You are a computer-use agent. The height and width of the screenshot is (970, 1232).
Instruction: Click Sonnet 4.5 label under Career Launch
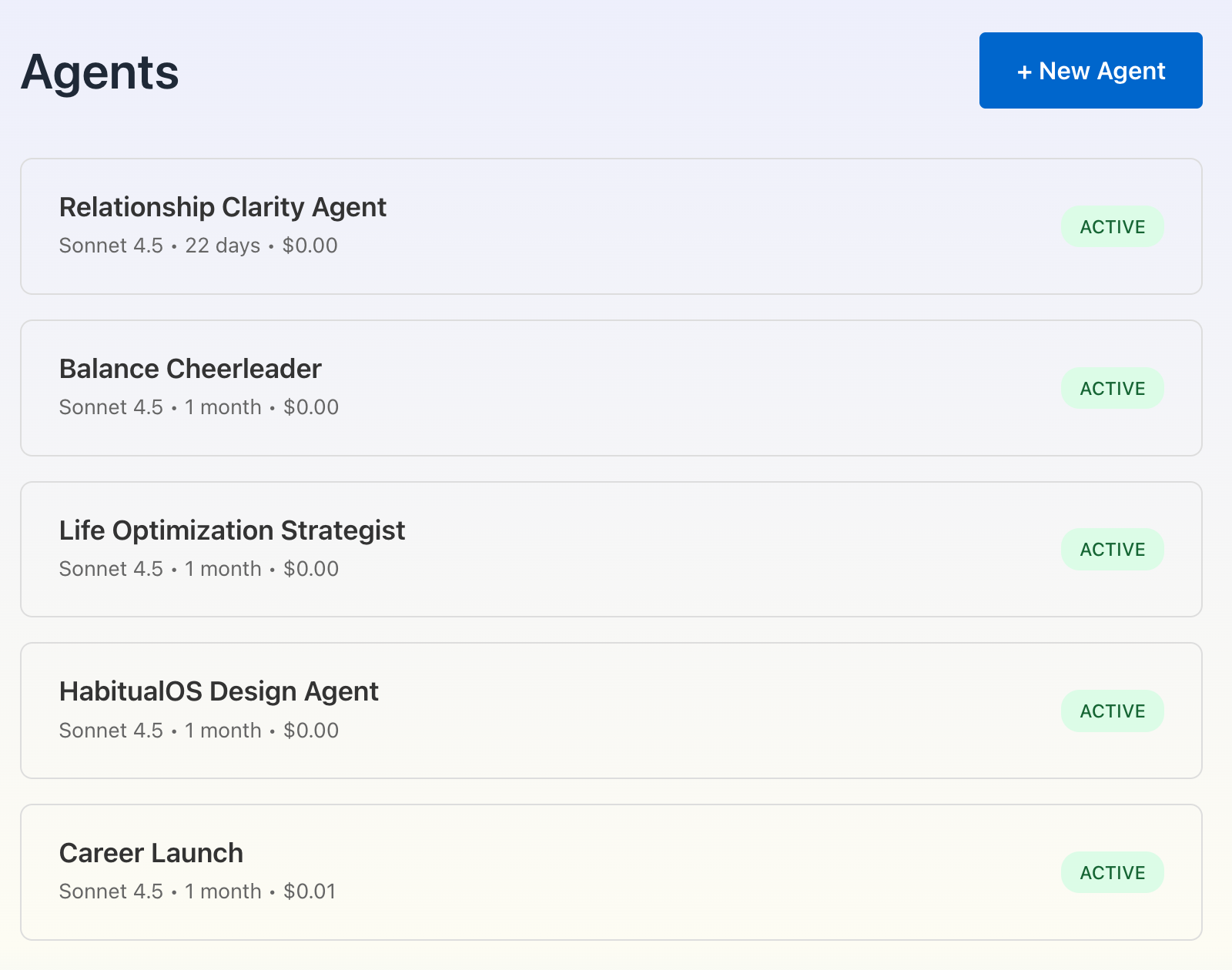click(111, 891)
